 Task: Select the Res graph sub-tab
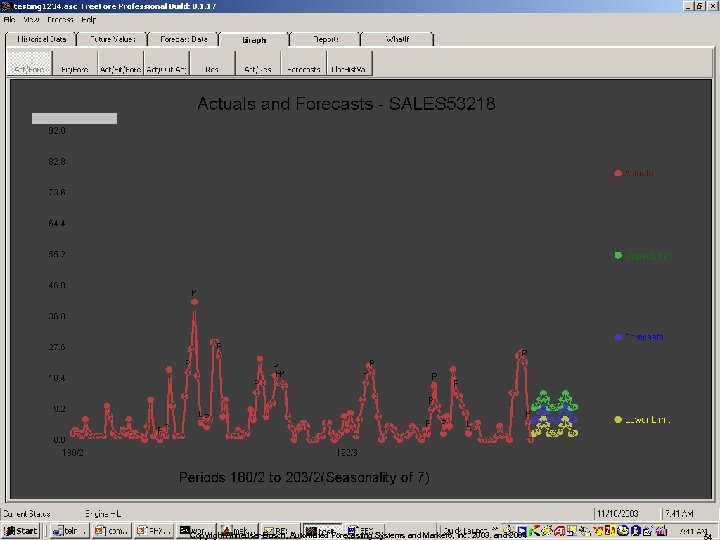pos(212,63)
